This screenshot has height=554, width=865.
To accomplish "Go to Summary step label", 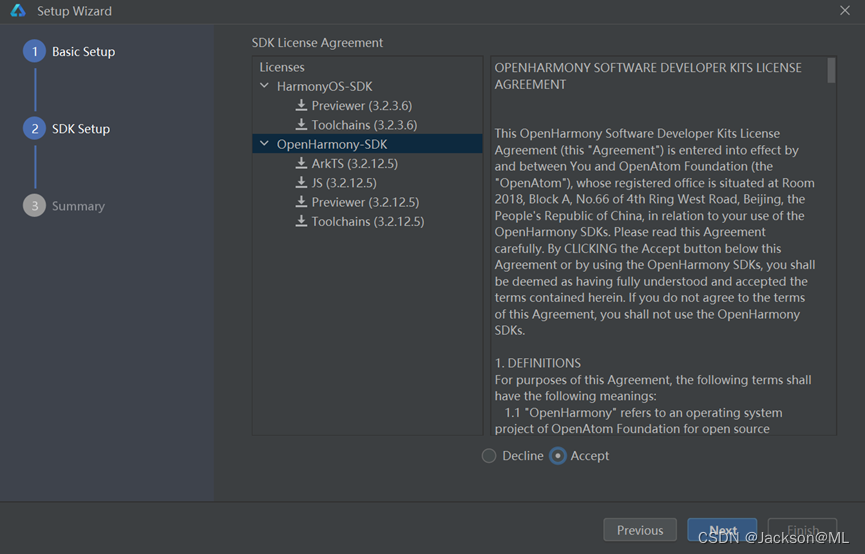I will (78, 206).
